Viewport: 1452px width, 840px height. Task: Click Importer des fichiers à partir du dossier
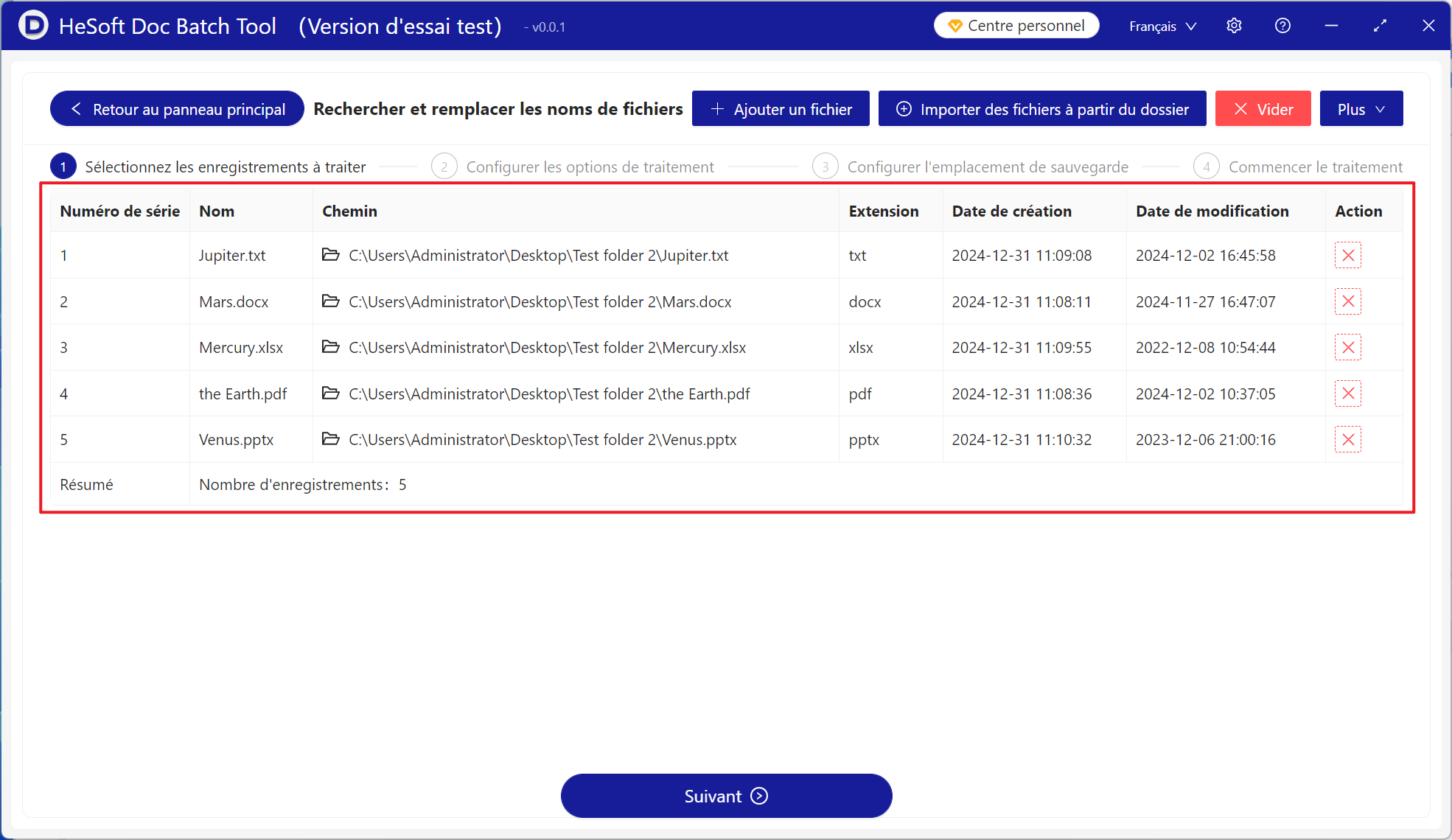[1041, 109]
